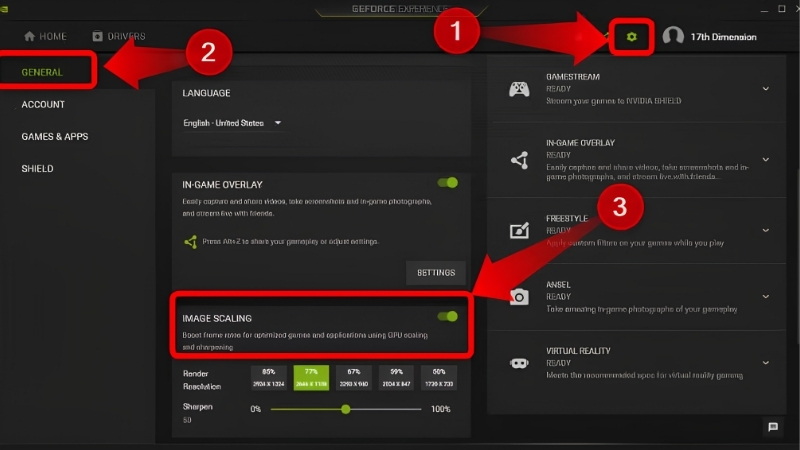The width and height of the screenshot is (800, 450).
Task: Select the 77% render resolution option
Action: point(311,378)
